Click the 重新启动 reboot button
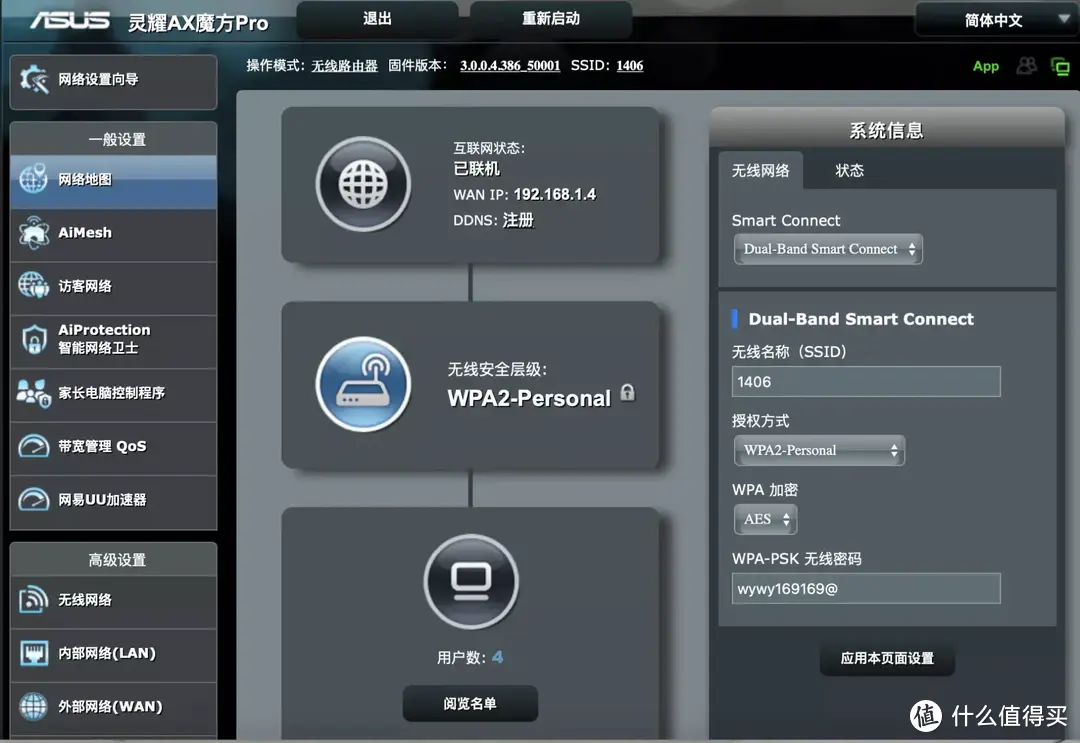 point(550,19)
